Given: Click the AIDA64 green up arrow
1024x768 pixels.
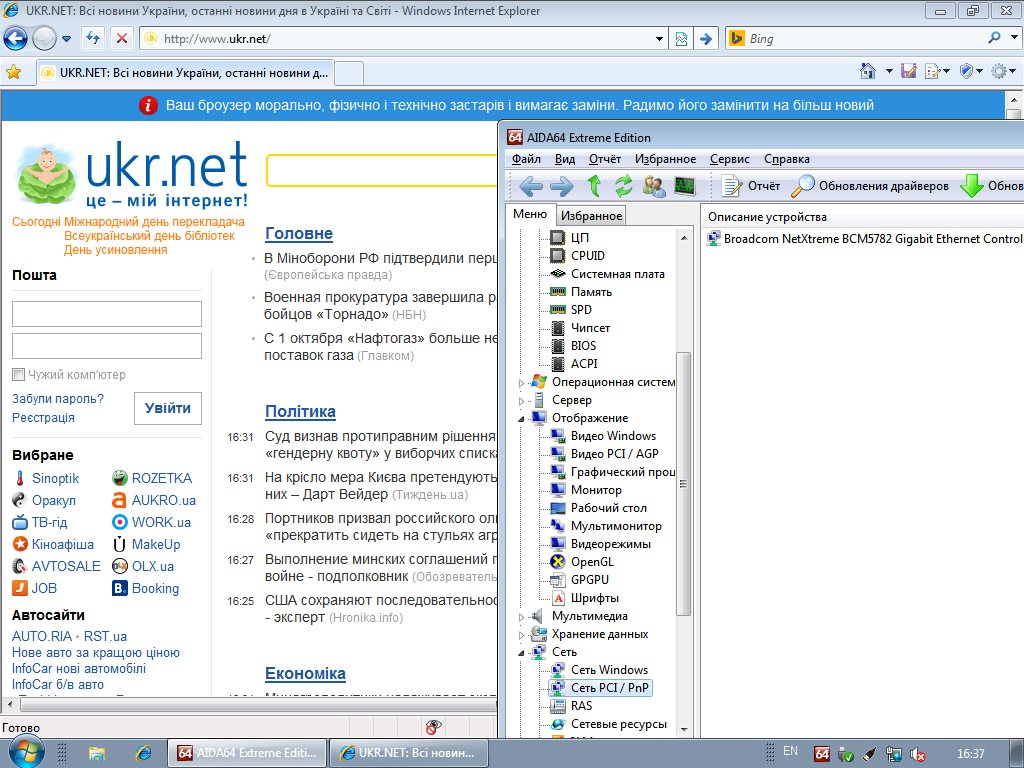Looking at the screenshot, I should coord(594,186).
